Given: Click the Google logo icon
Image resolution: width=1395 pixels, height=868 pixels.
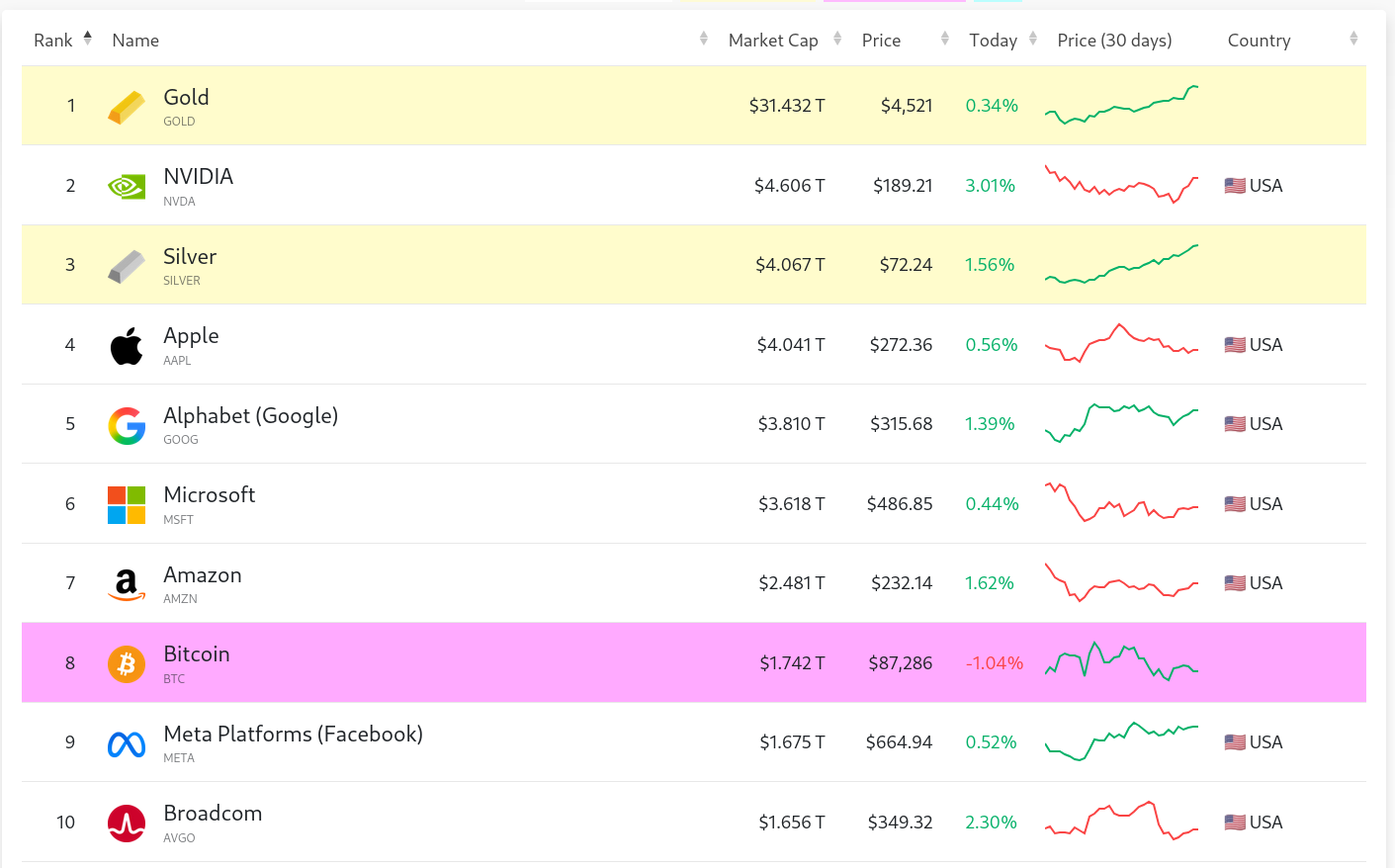Looking at the screenshot, I should pos(126,425).
